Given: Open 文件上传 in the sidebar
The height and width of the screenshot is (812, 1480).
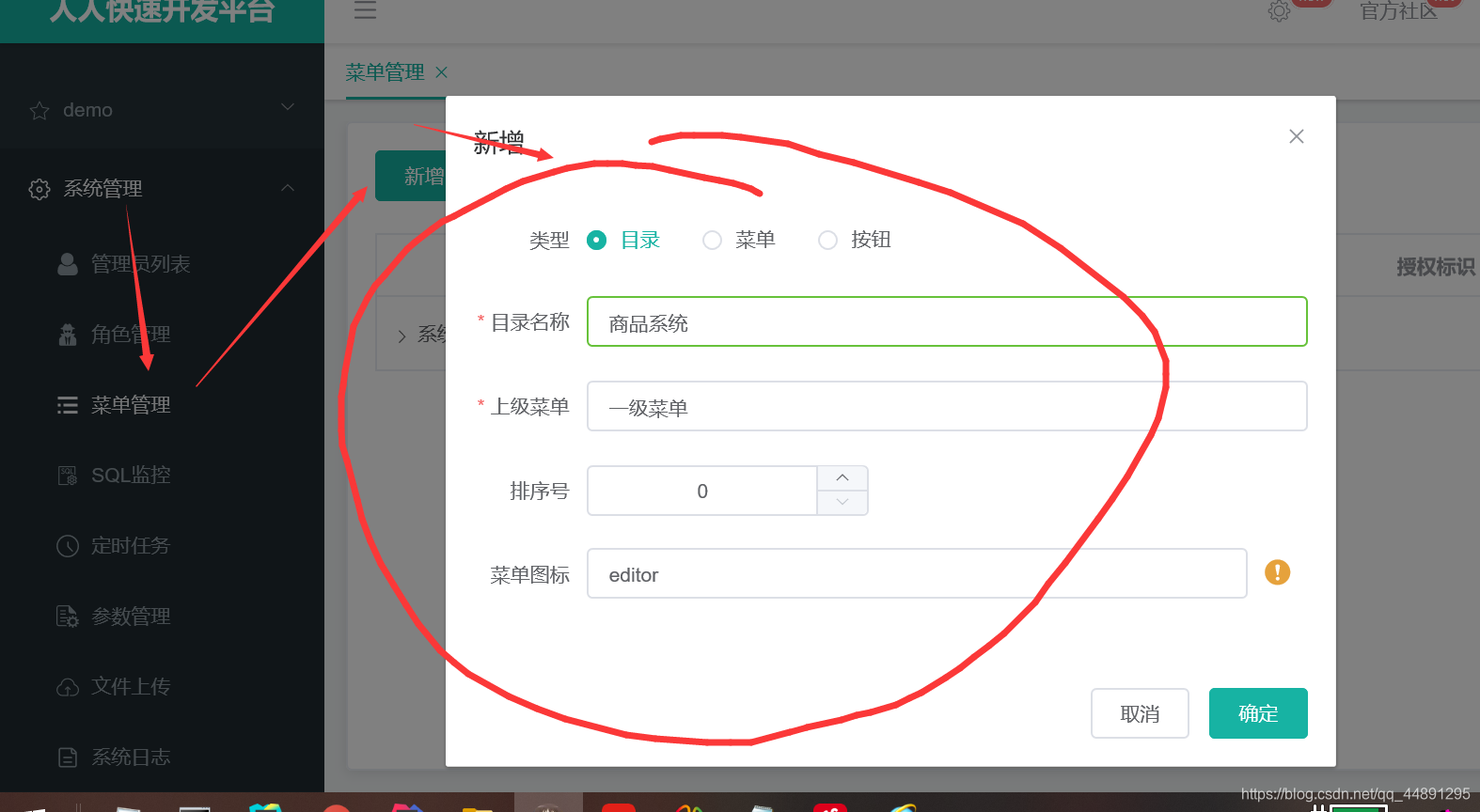Looking at the screenshot, I should coord(131,687).
